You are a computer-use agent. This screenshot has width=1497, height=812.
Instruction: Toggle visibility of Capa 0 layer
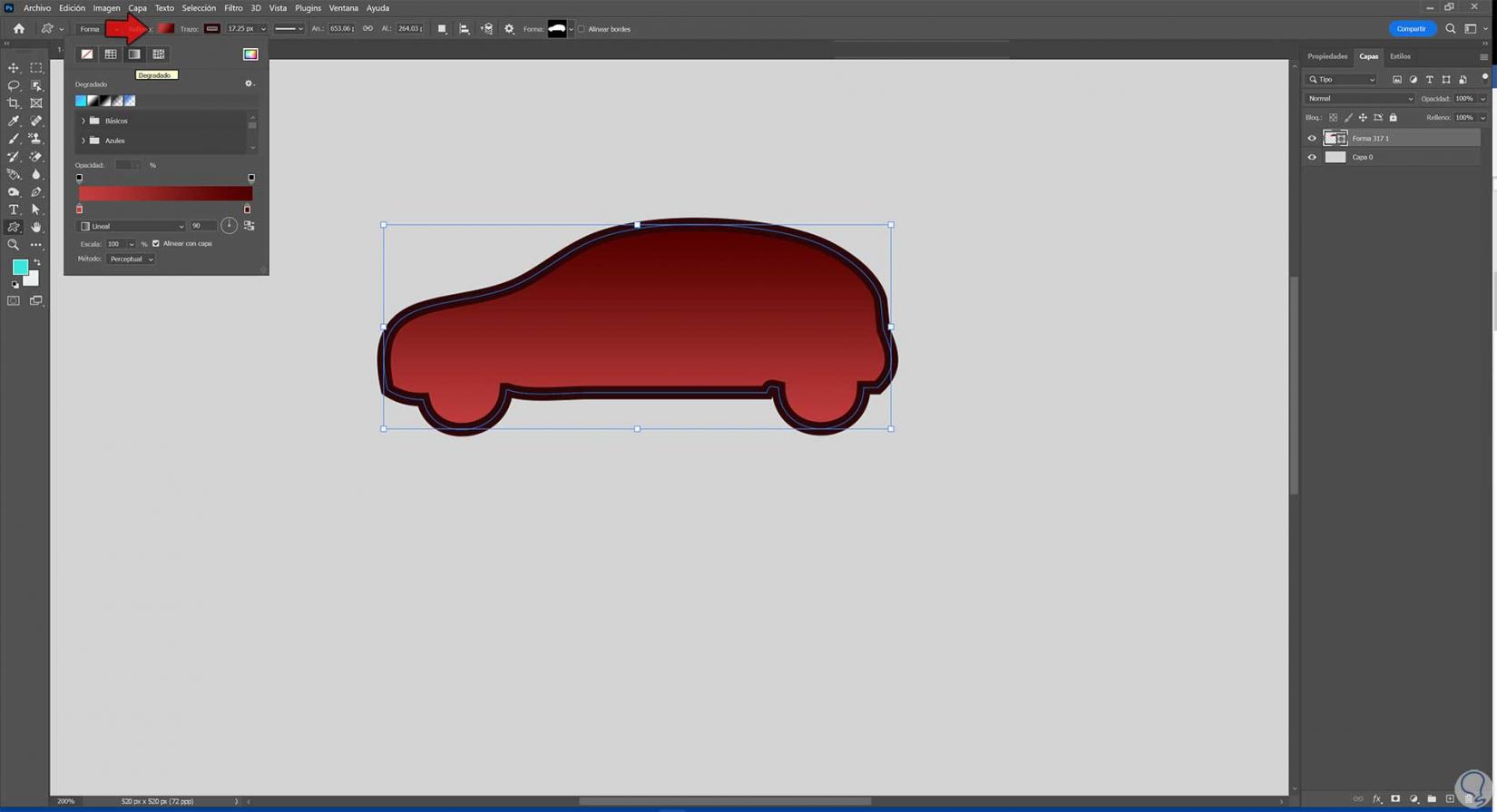[x=1312, y=158]
